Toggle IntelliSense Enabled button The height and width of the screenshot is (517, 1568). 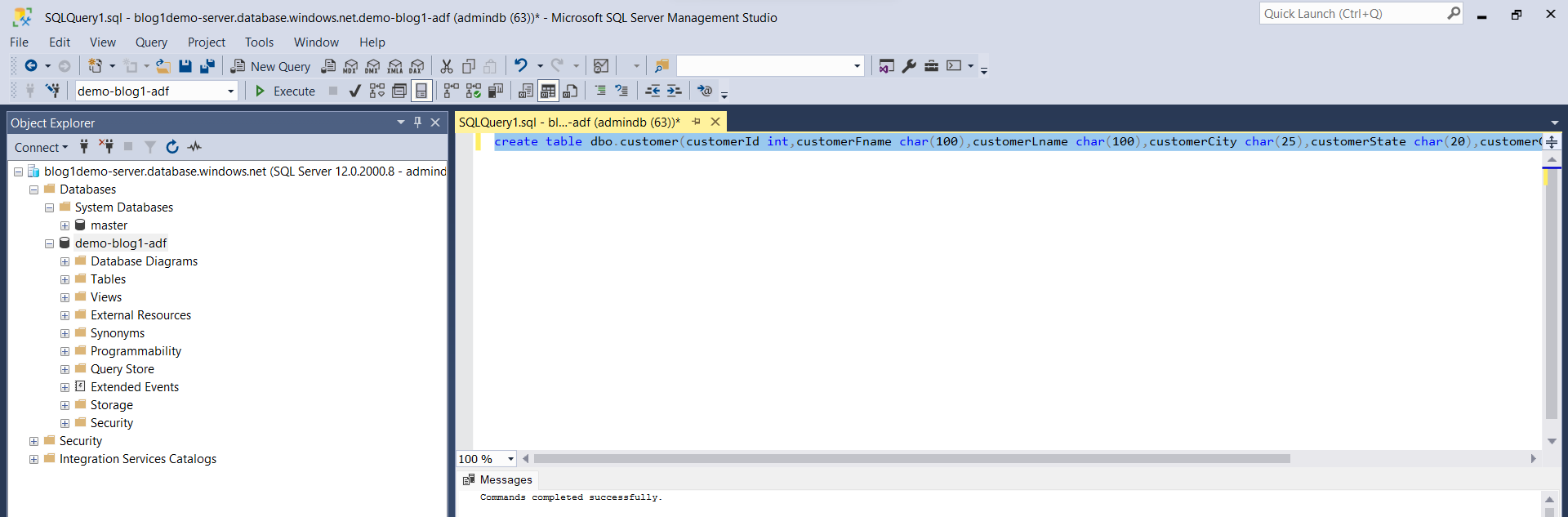pyautogui.click(x=421, y=91)
